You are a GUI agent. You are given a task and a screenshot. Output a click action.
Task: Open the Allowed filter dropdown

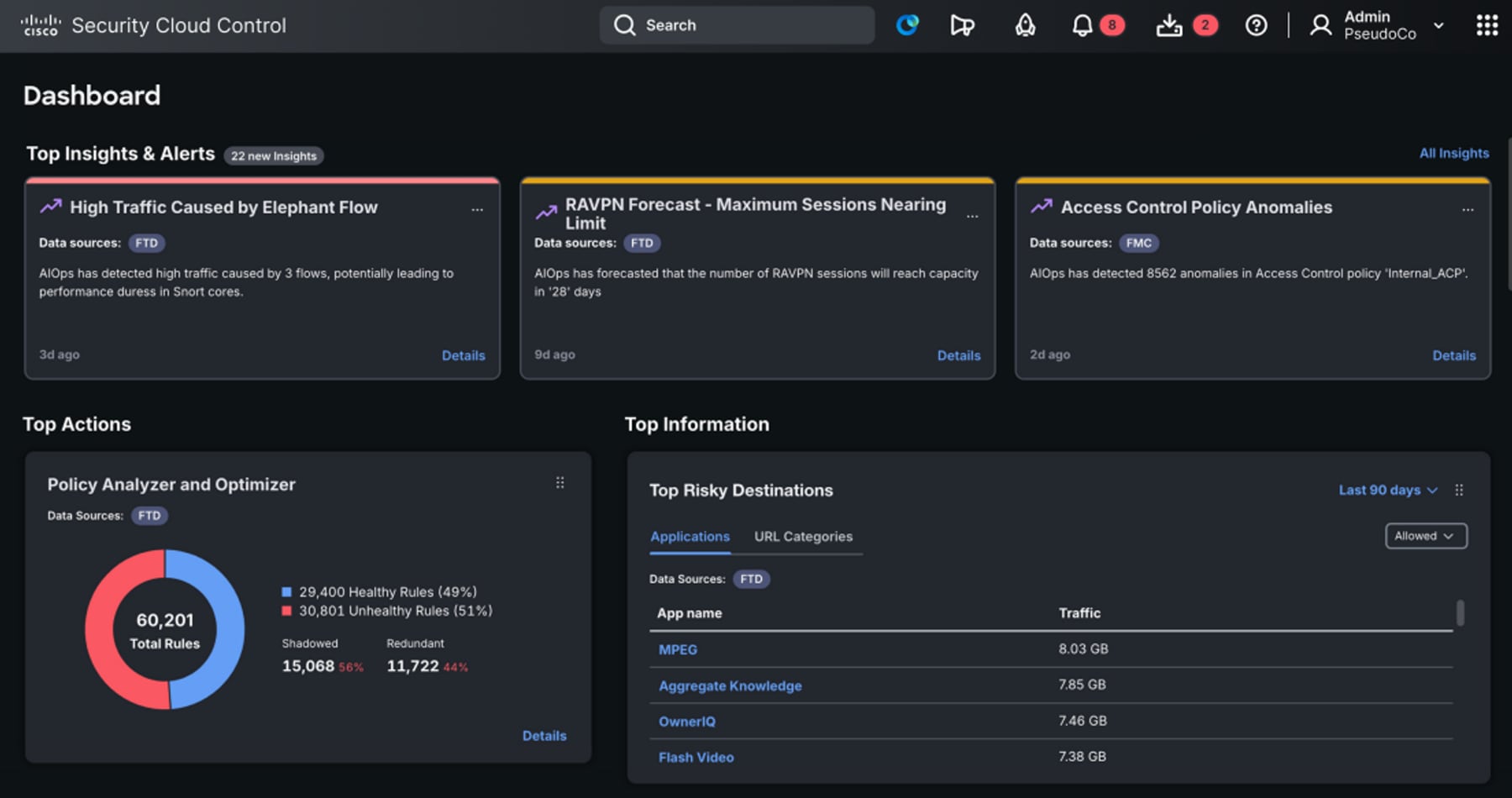coord(1425,536)
